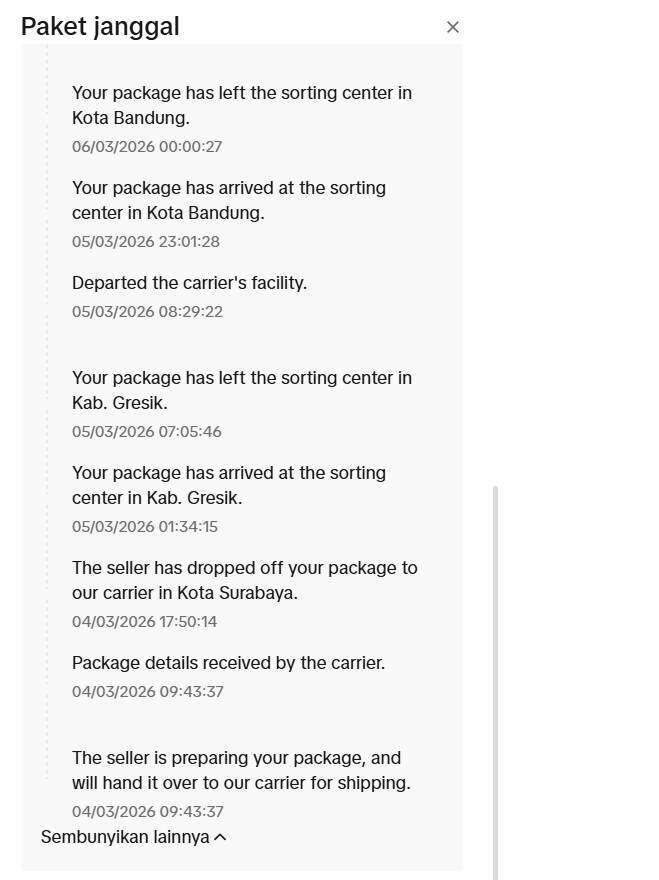659x880 pixels.
Task: Collapse history via Sembunyikan lainnya
Action: pyautogui.click(x=125, y=837)
